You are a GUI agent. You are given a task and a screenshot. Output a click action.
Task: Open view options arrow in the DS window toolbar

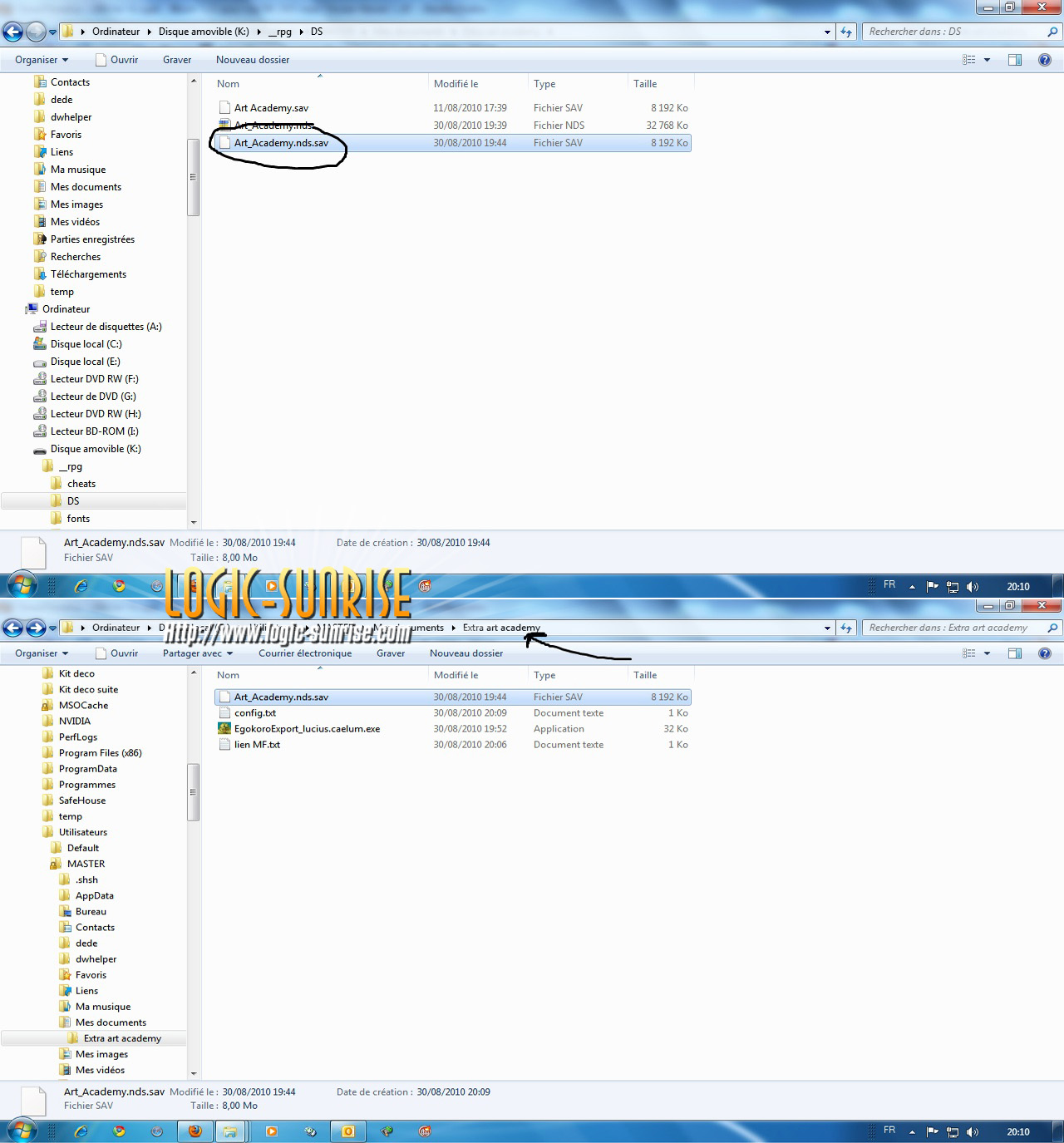pos(988,60)
